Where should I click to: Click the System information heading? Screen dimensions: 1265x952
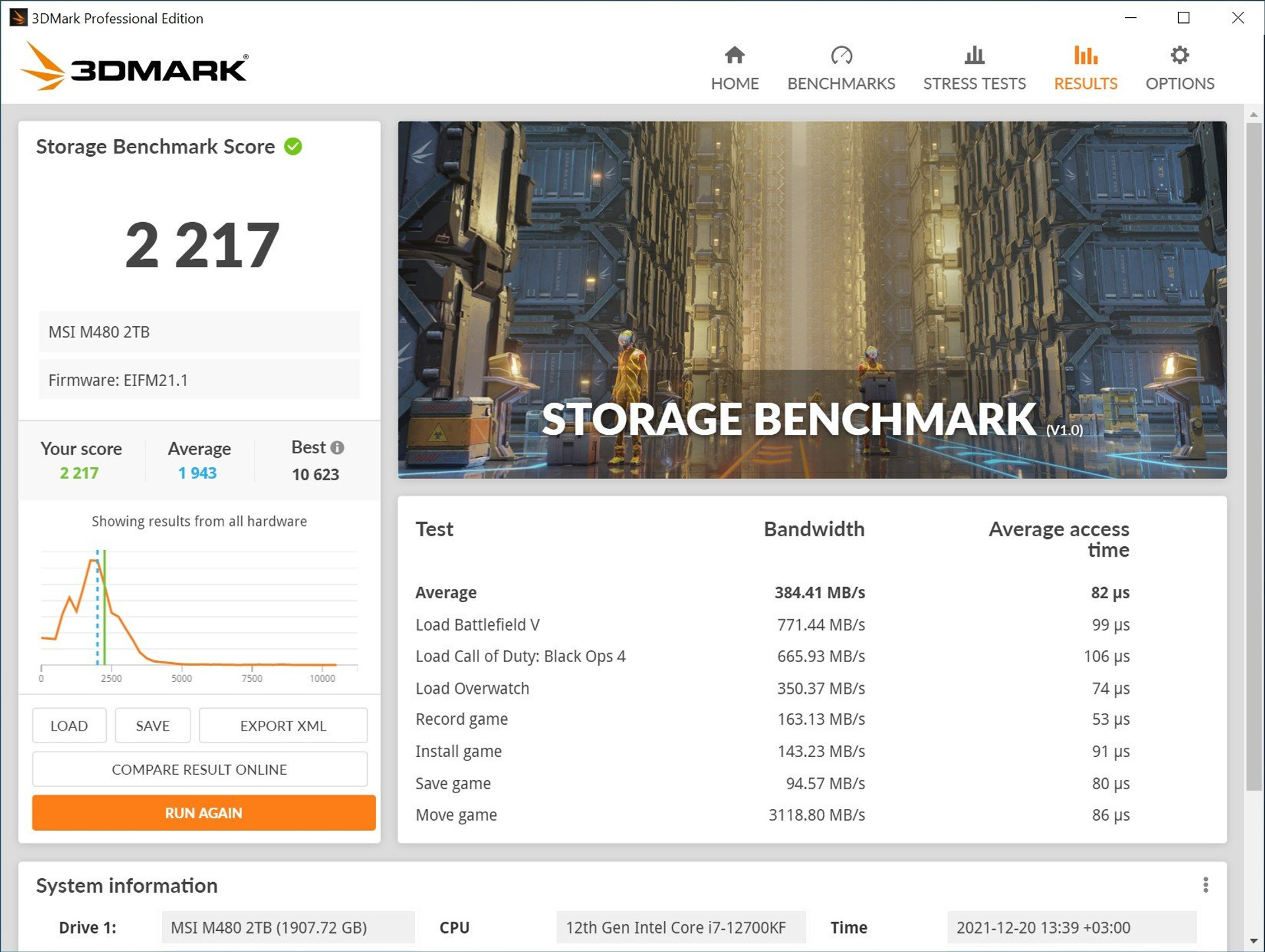click(x=126, y=885)
